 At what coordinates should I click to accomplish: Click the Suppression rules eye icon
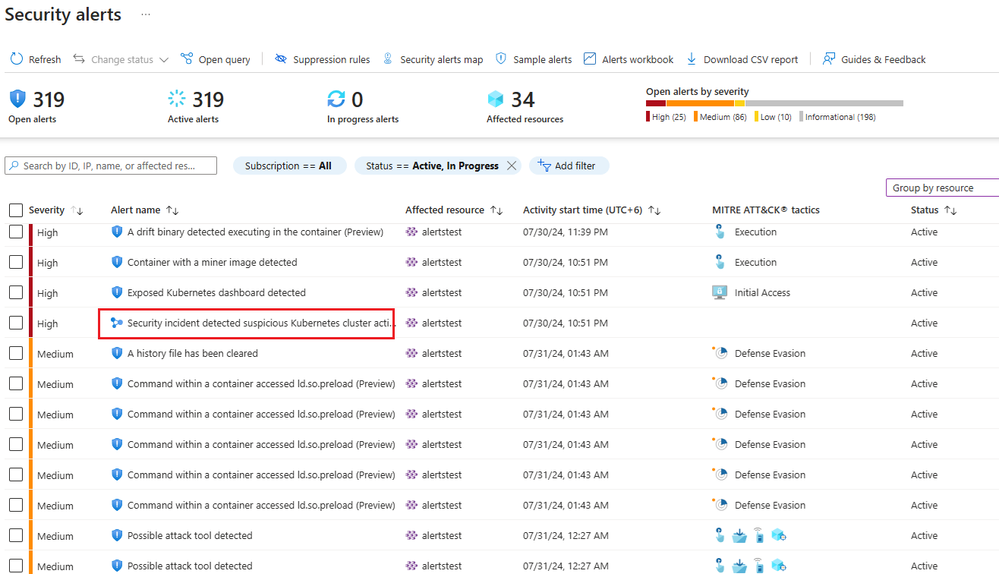pos(280,59)
